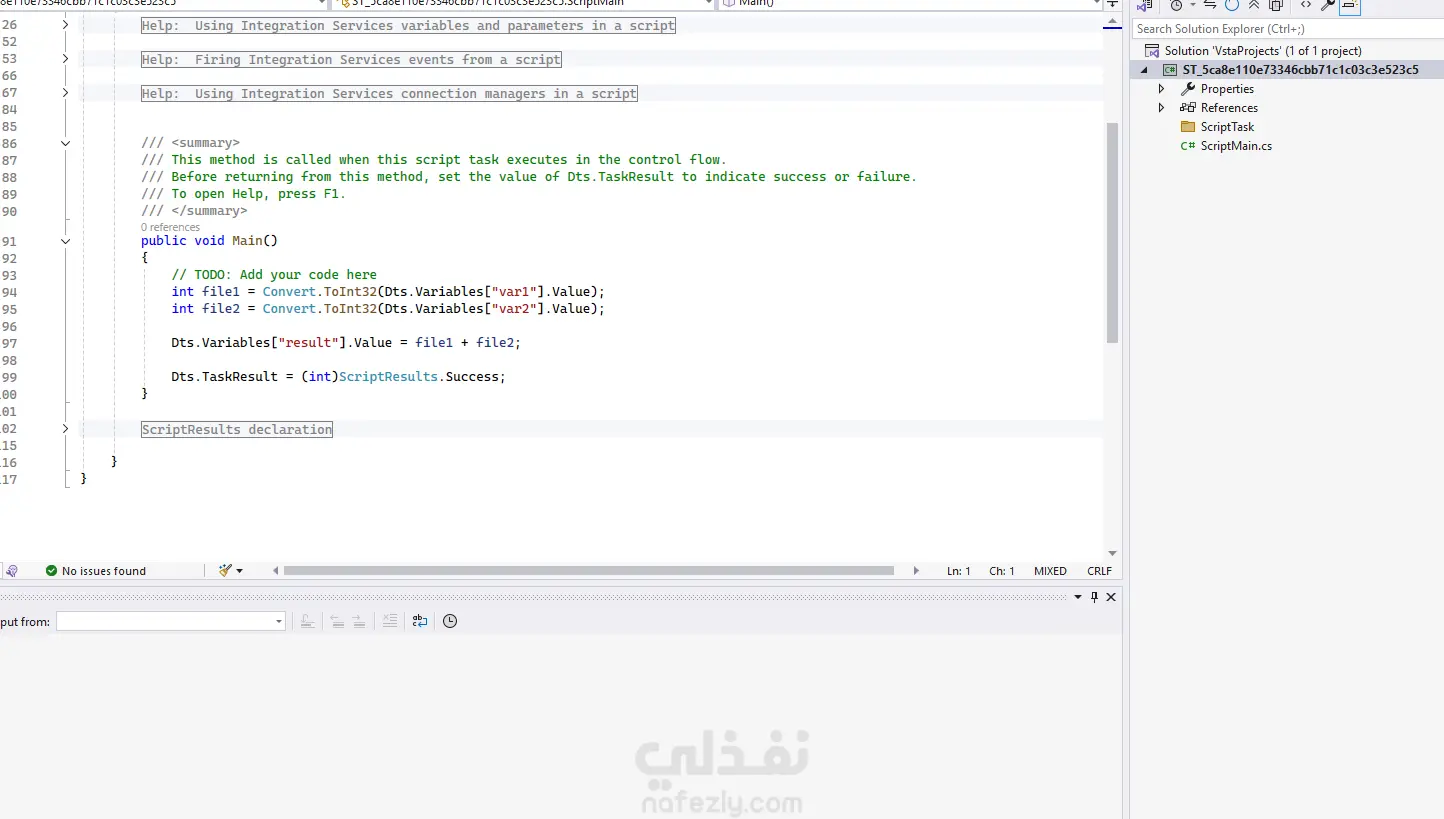Expand the ScriptResults declaration region

pos(65,429)
